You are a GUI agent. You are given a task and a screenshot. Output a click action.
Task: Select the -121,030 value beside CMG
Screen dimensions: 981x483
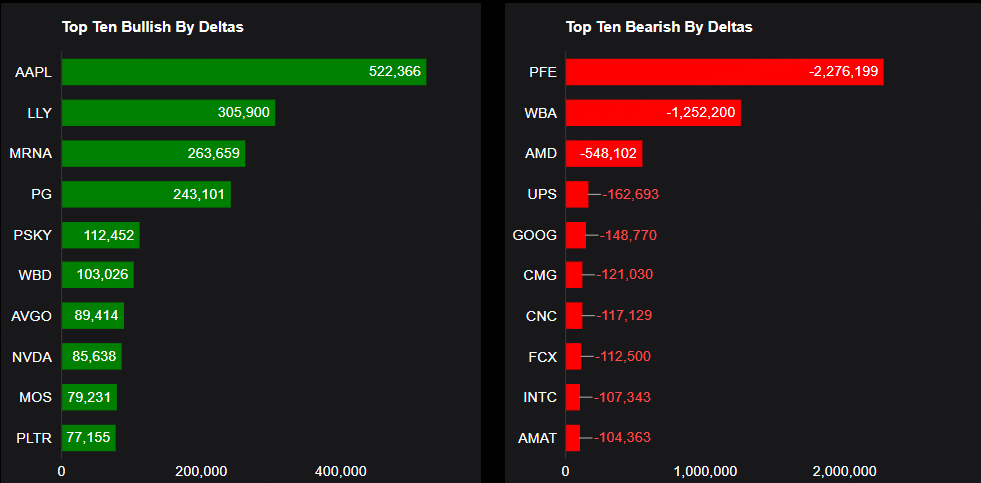pyautogui.click(x=624, y=276)
